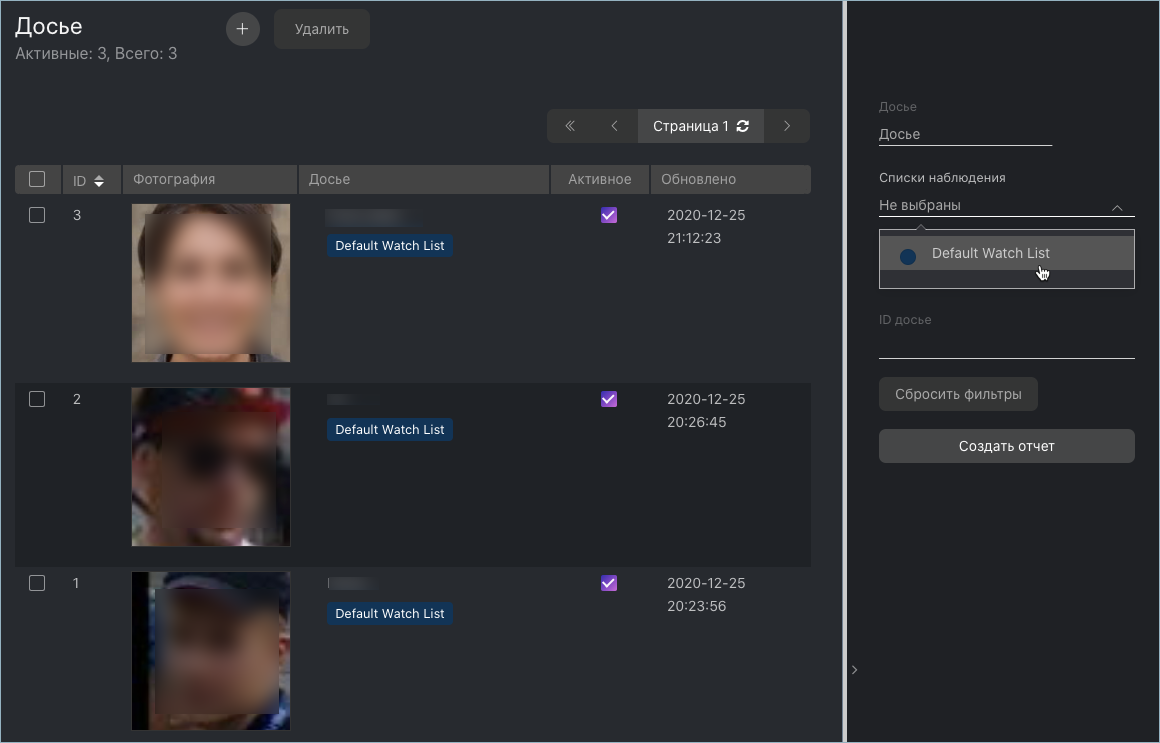Image resolution: width=1160 pixels, height=743 pixels.
Task: Click Сбросить фильтры button
Action: tap(958, 394)
